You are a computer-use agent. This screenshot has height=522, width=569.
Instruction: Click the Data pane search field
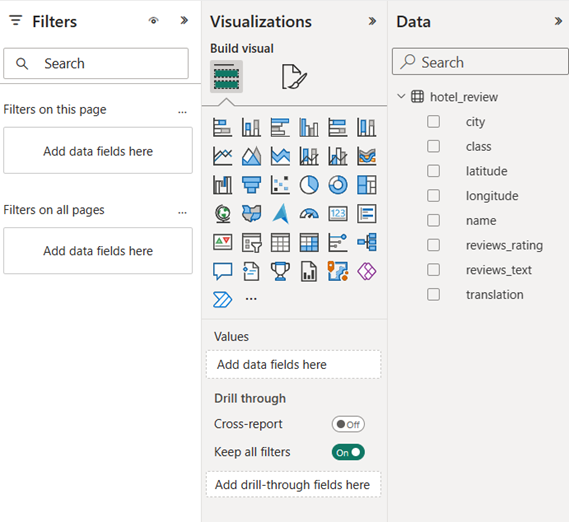coord(480,62)
